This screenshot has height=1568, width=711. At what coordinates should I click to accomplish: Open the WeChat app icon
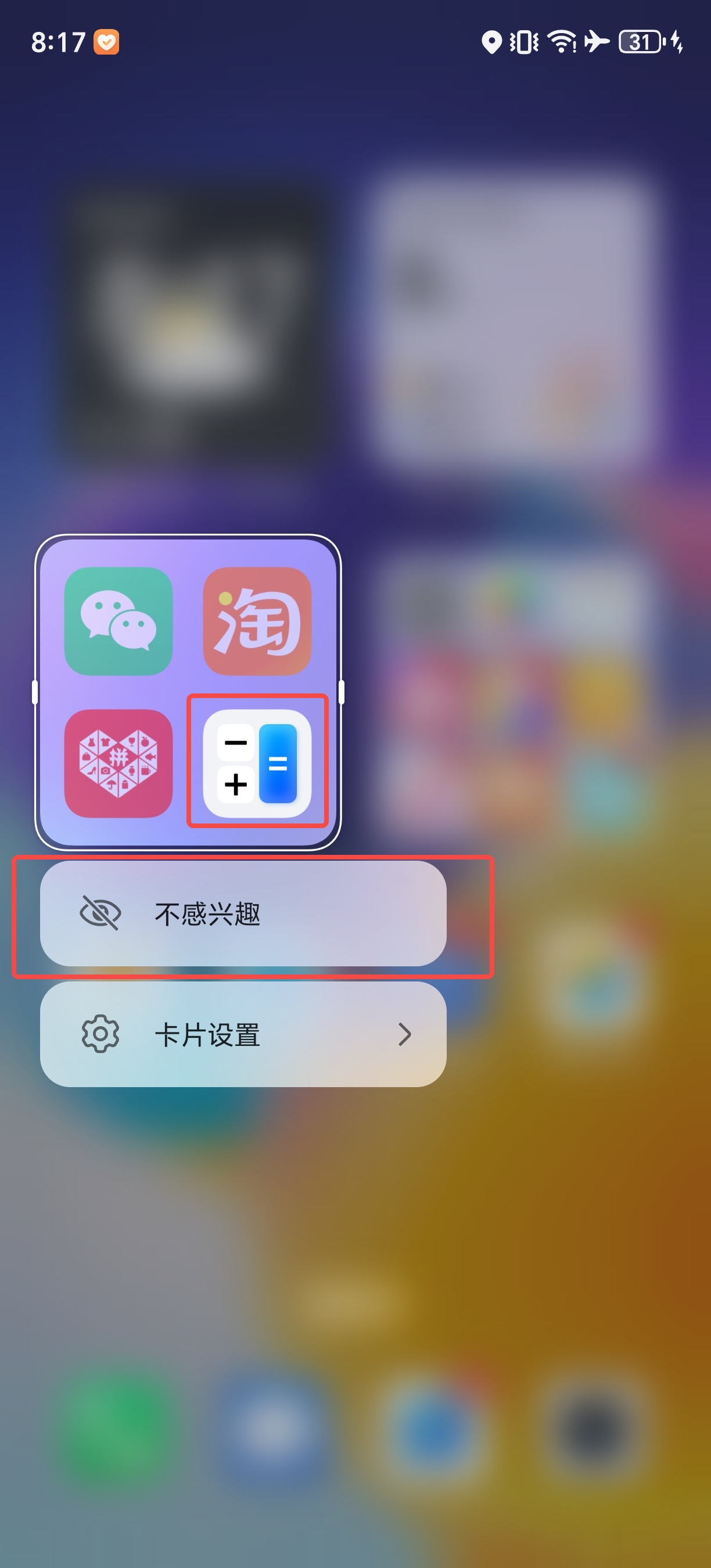(118, 621)
